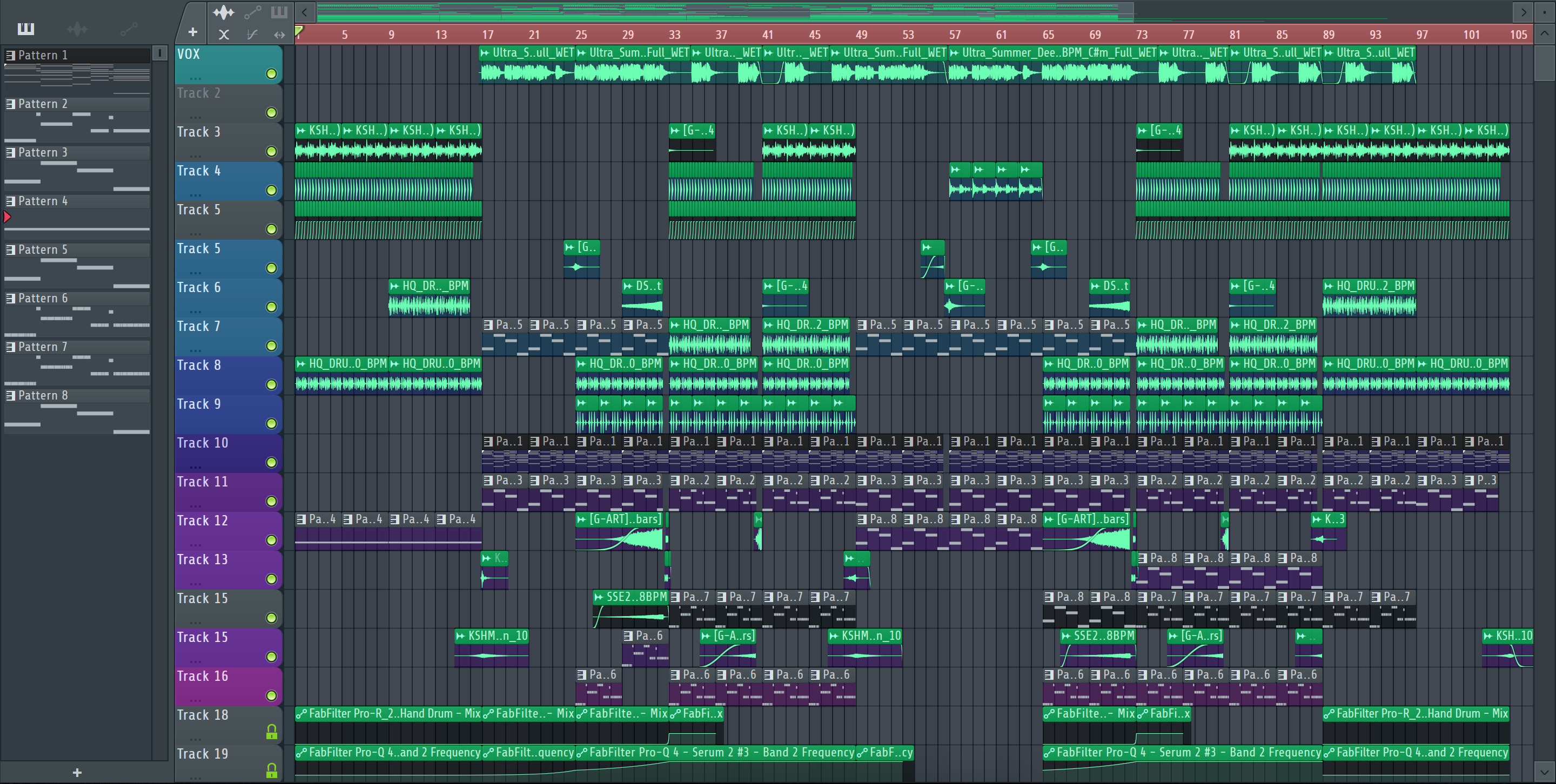Mute Track 12 using its green LED
The image size is (1556, 784).
(x=271, y=540)
